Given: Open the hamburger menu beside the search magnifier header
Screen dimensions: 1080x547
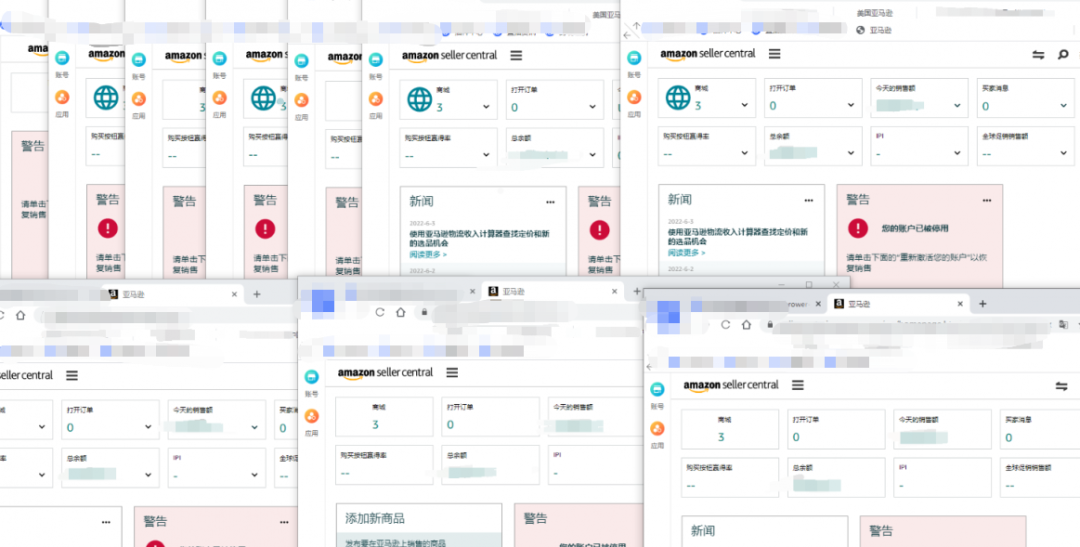Looking at the screenshot, I should (775, 54).
